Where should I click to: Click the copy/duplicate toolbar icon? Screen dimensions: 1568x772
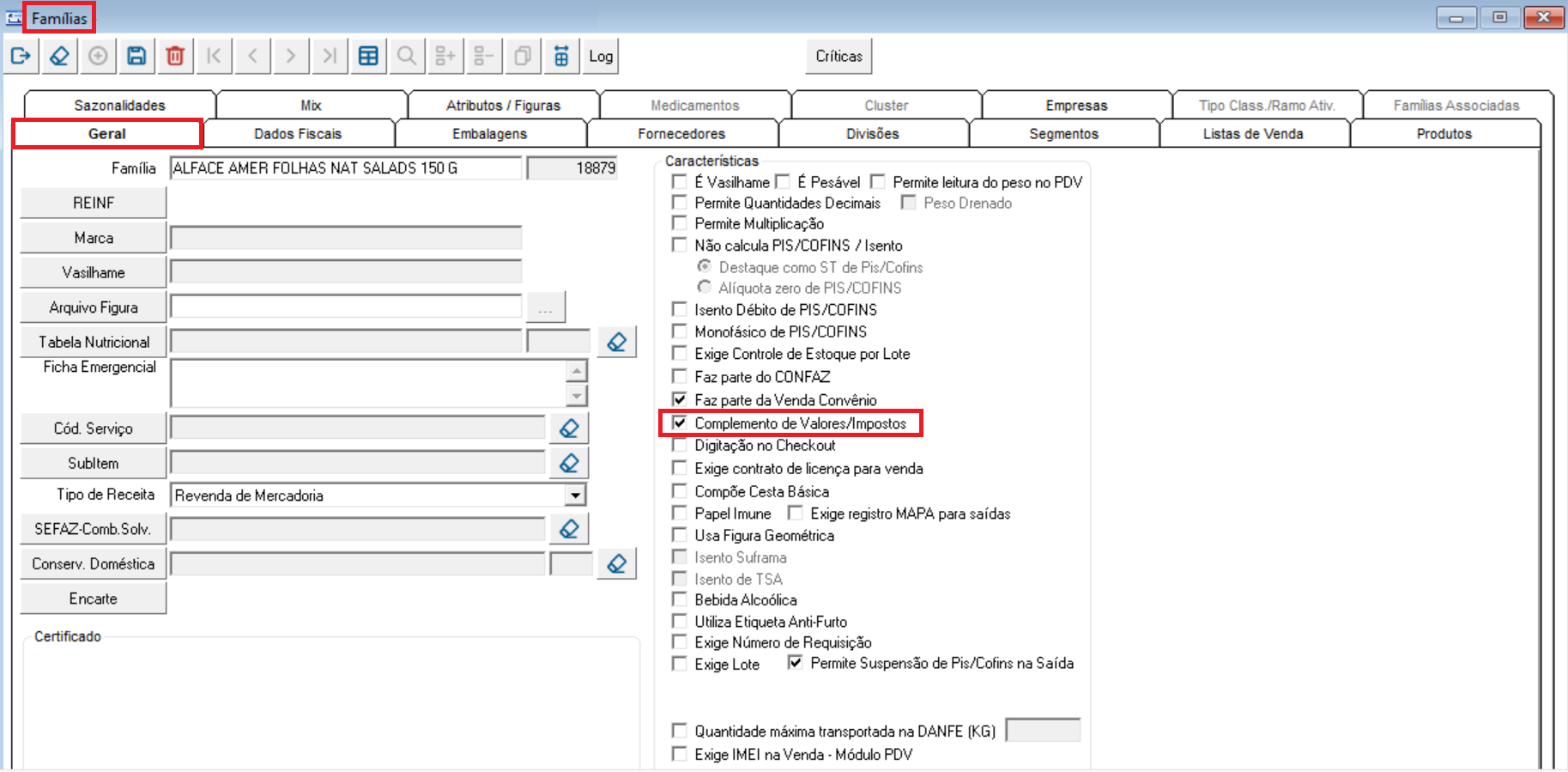pyautogui.click(x=523, y=57)
